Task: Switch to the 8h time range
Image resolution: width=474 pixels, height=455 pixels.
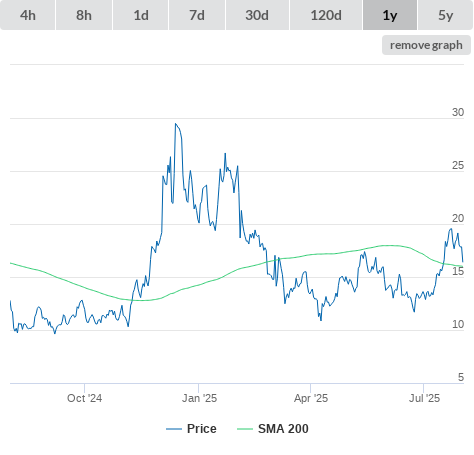Action: click(84, 15)
